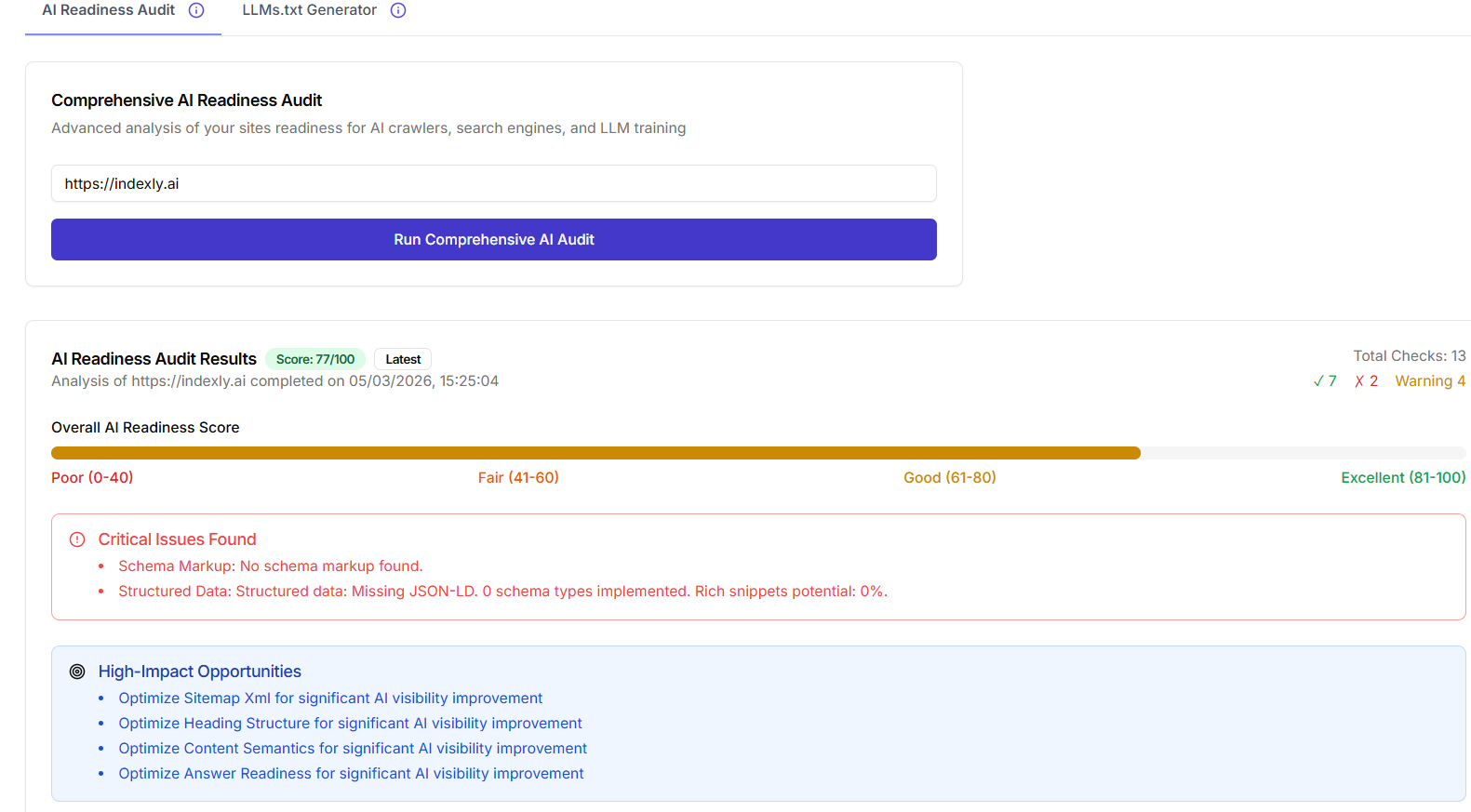Click the website URL input field
Screen dimensions: 1471x812
[493, 183]
